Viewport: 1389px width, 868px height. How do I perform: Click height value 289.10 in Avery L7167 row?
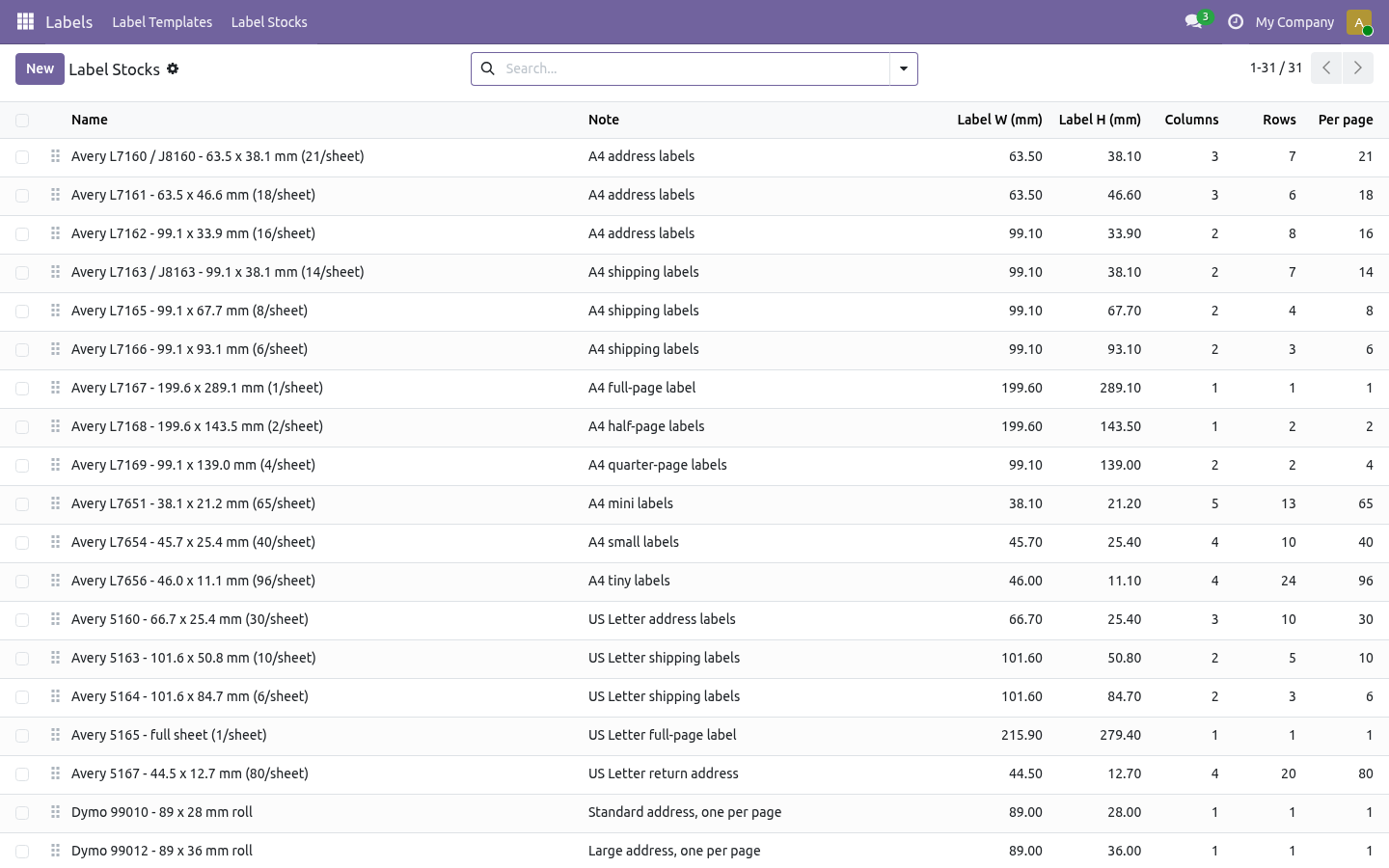pos(1120,388)
